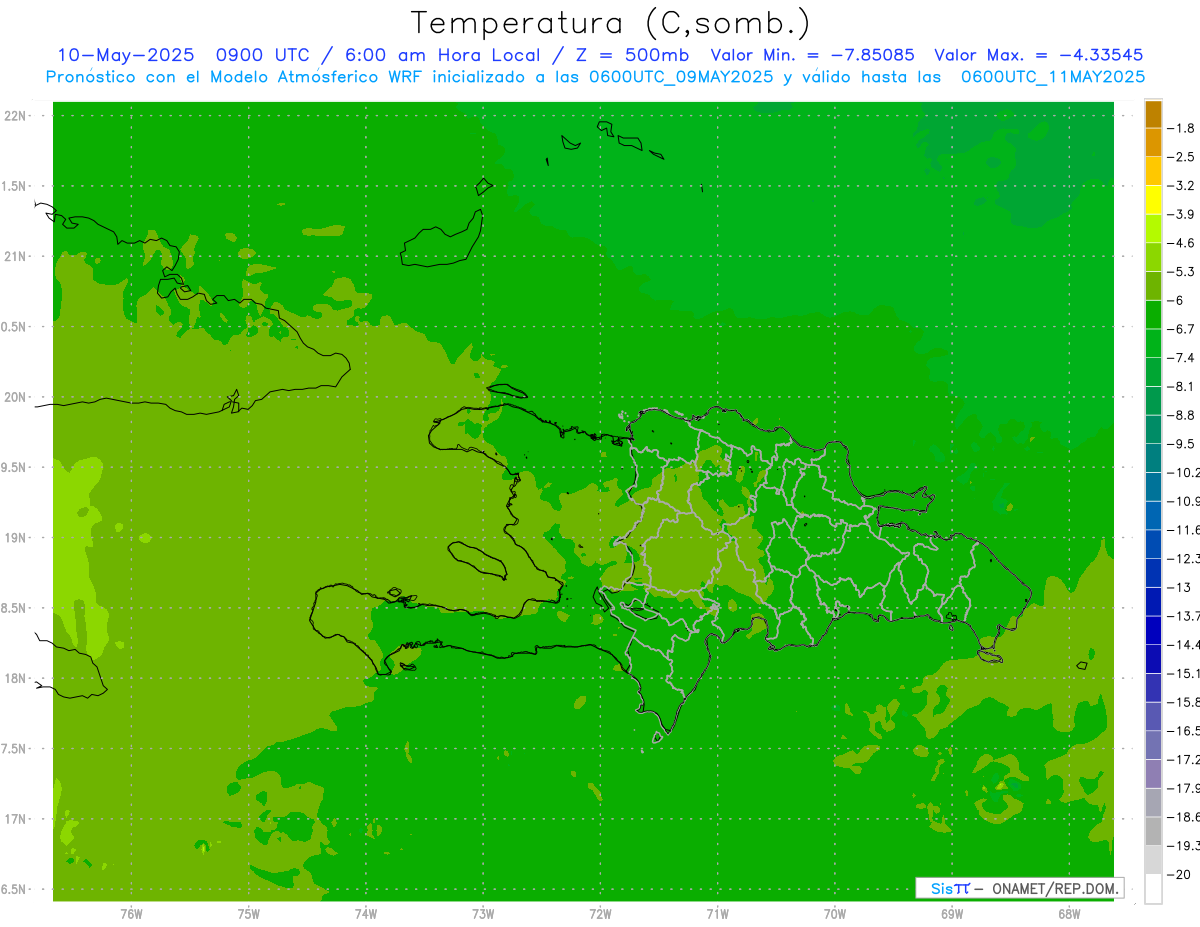The width and height of the screenshot is (1200, 927).
Task: Click the '0600UTC_11MAY2025' valid-until time text
Action: tap(1053, 76)
